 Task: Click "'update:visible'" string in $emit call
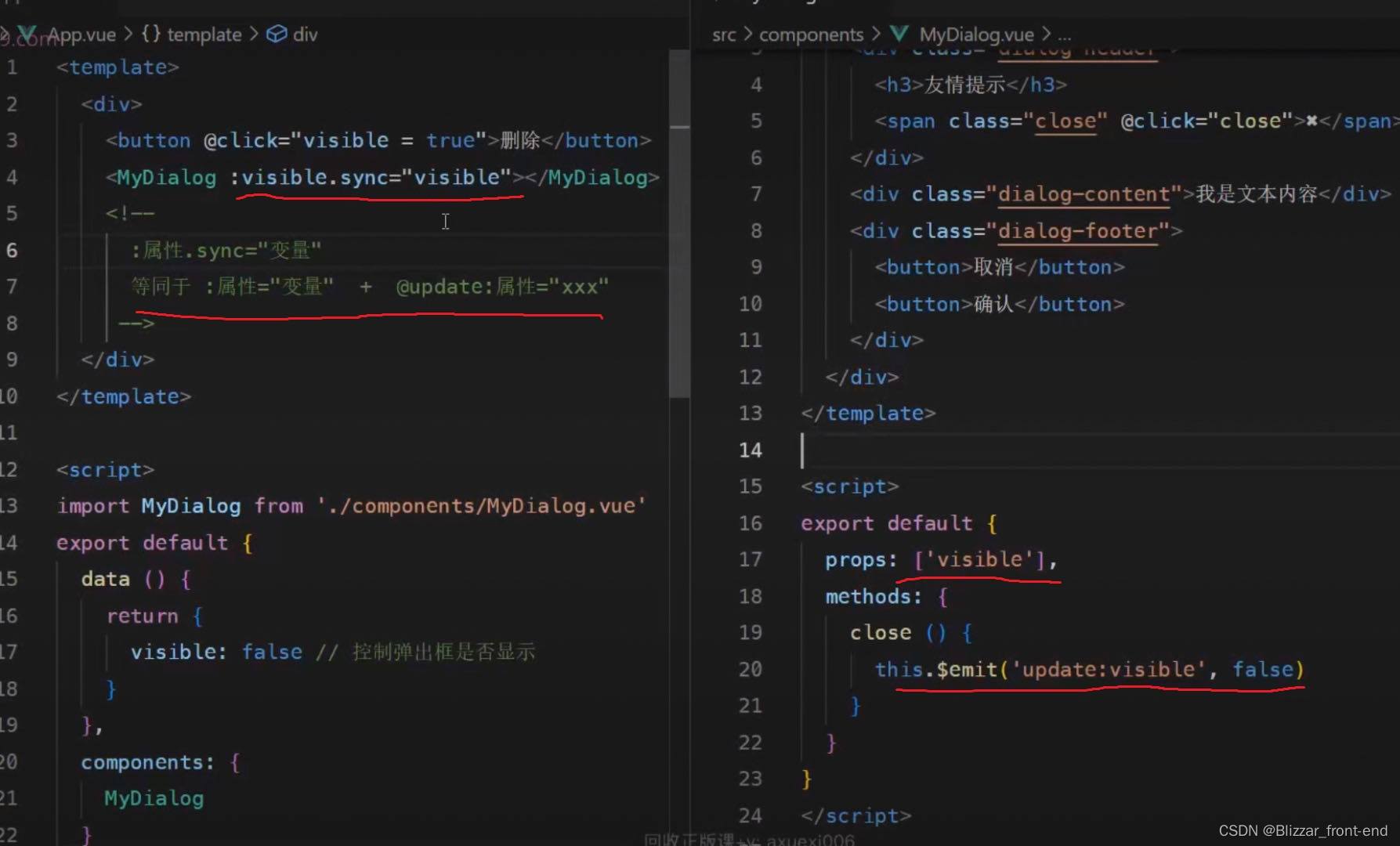[1109, 670]
